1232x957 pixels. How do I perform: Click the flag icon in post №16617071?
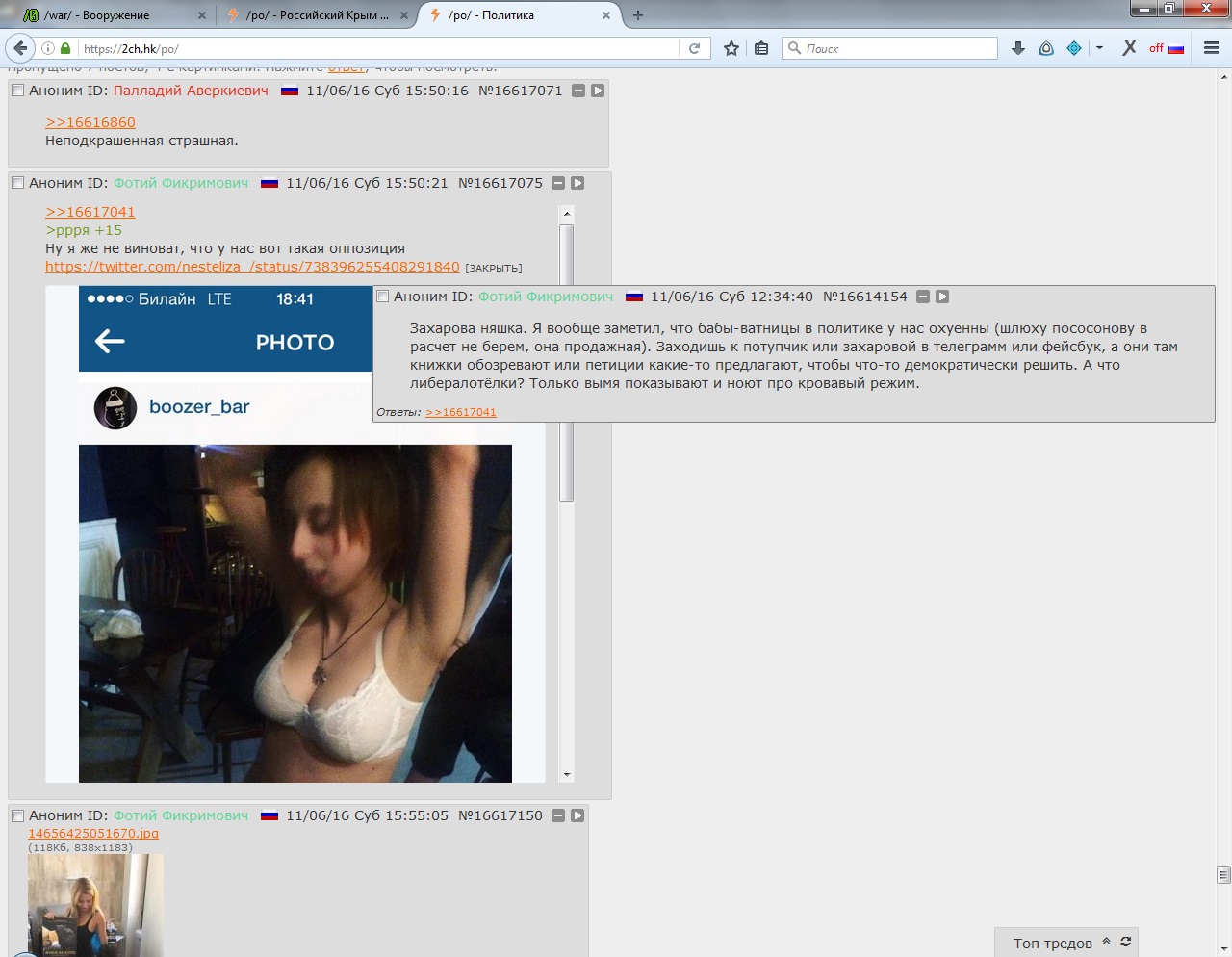290,91
